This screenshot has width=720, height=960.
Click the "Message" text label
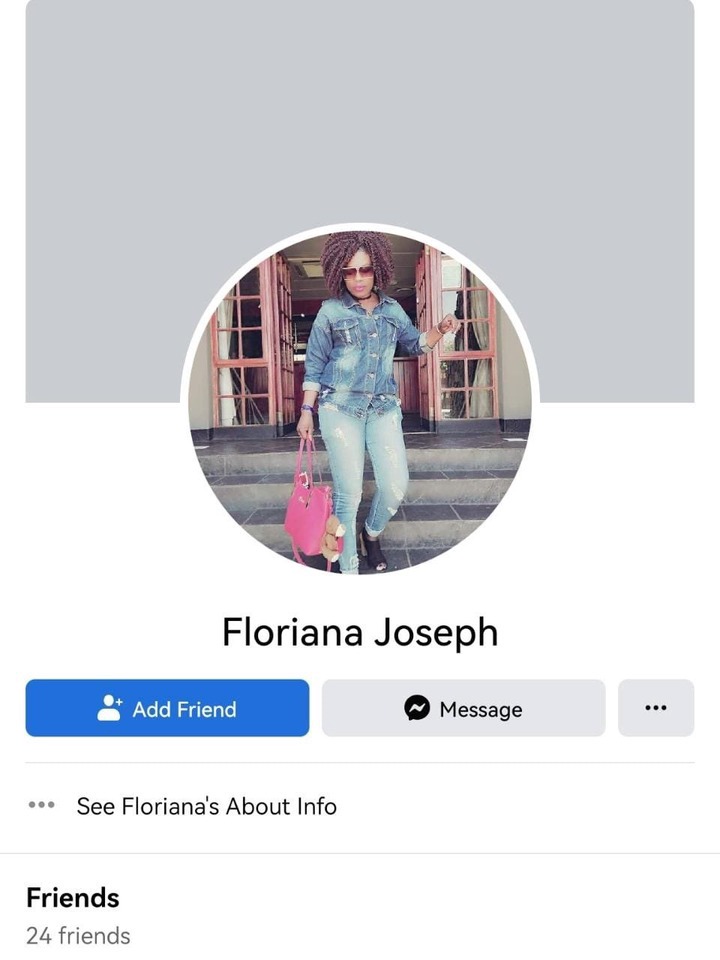point(481,710)
